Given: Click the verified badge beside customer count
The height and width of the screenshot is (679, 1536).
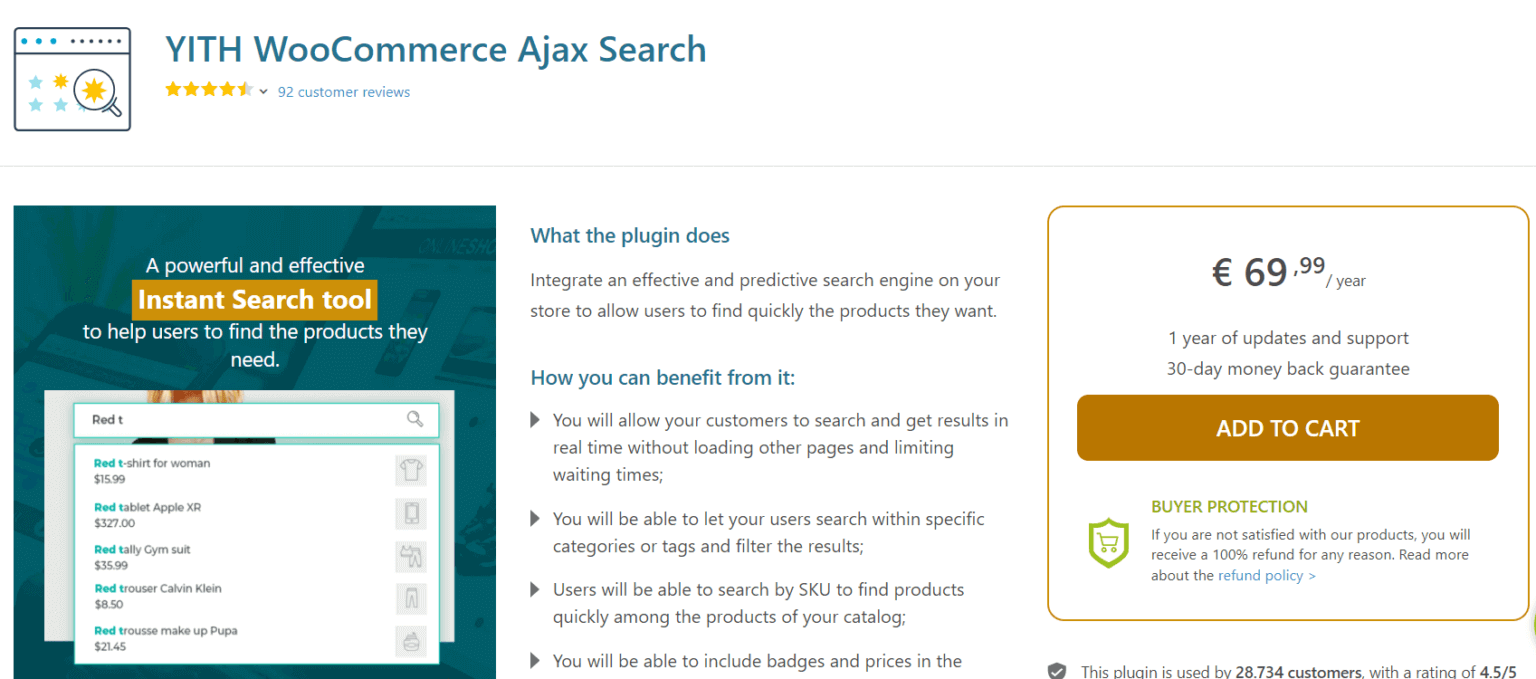Looking at the screenshot, I should (x=1057, y=671).
